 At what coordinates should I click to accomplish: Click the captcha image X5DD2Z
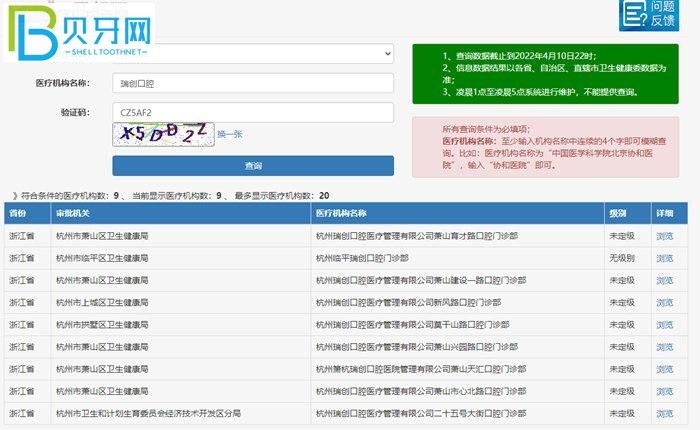163,133
